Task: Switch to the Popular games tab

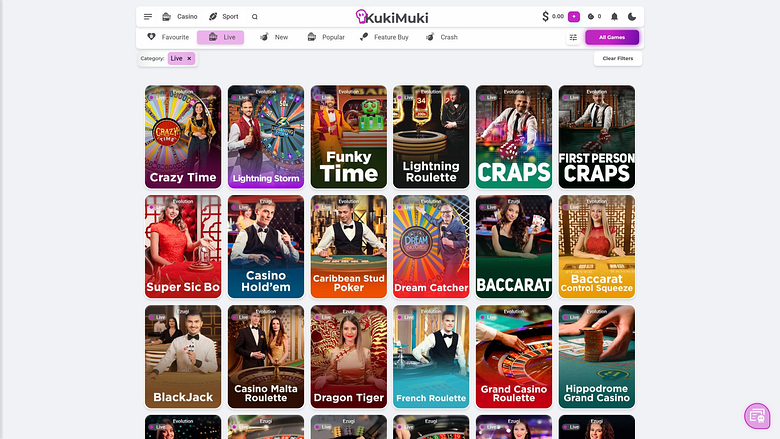Action: click(326, 37)
